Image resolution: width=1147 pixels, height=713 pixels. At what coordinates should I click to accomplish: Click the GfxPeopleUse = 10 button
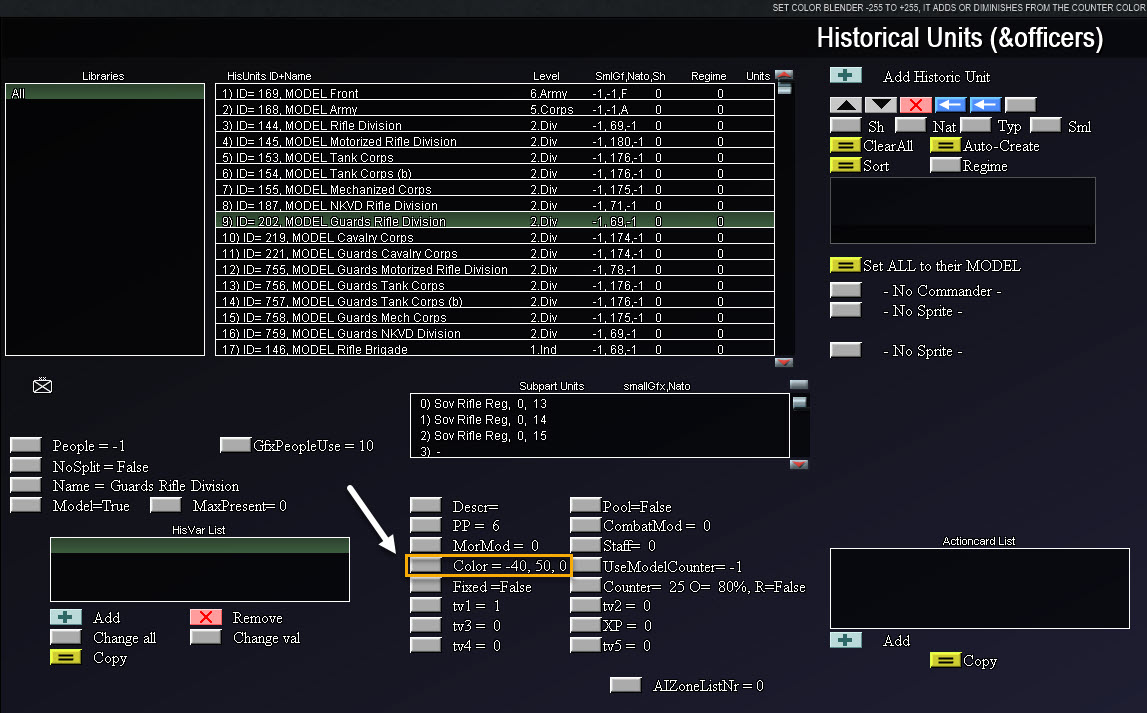point(236,445)
